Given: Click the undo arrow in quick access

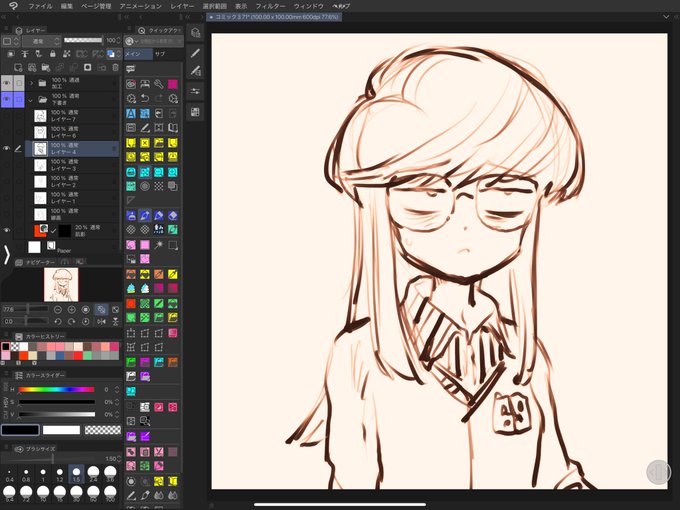Looking at the screenshot, I should (x=145, y=98).
